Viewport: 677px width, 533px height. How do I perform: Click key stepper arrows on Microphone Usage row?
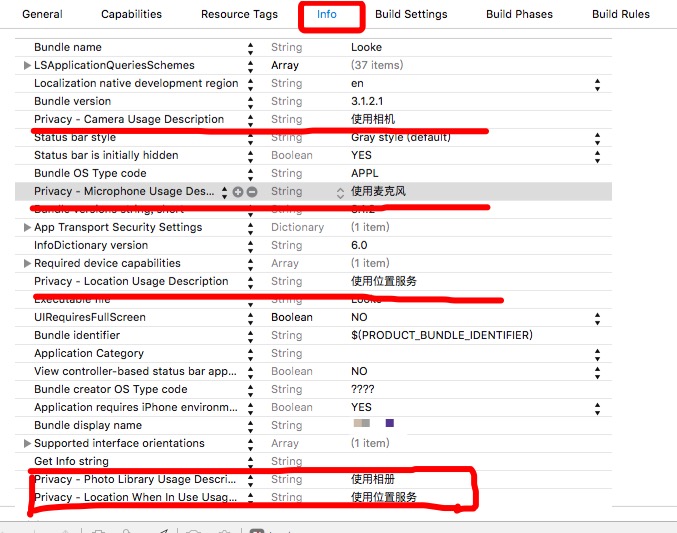pyautogui.click(x=224, y=191)
